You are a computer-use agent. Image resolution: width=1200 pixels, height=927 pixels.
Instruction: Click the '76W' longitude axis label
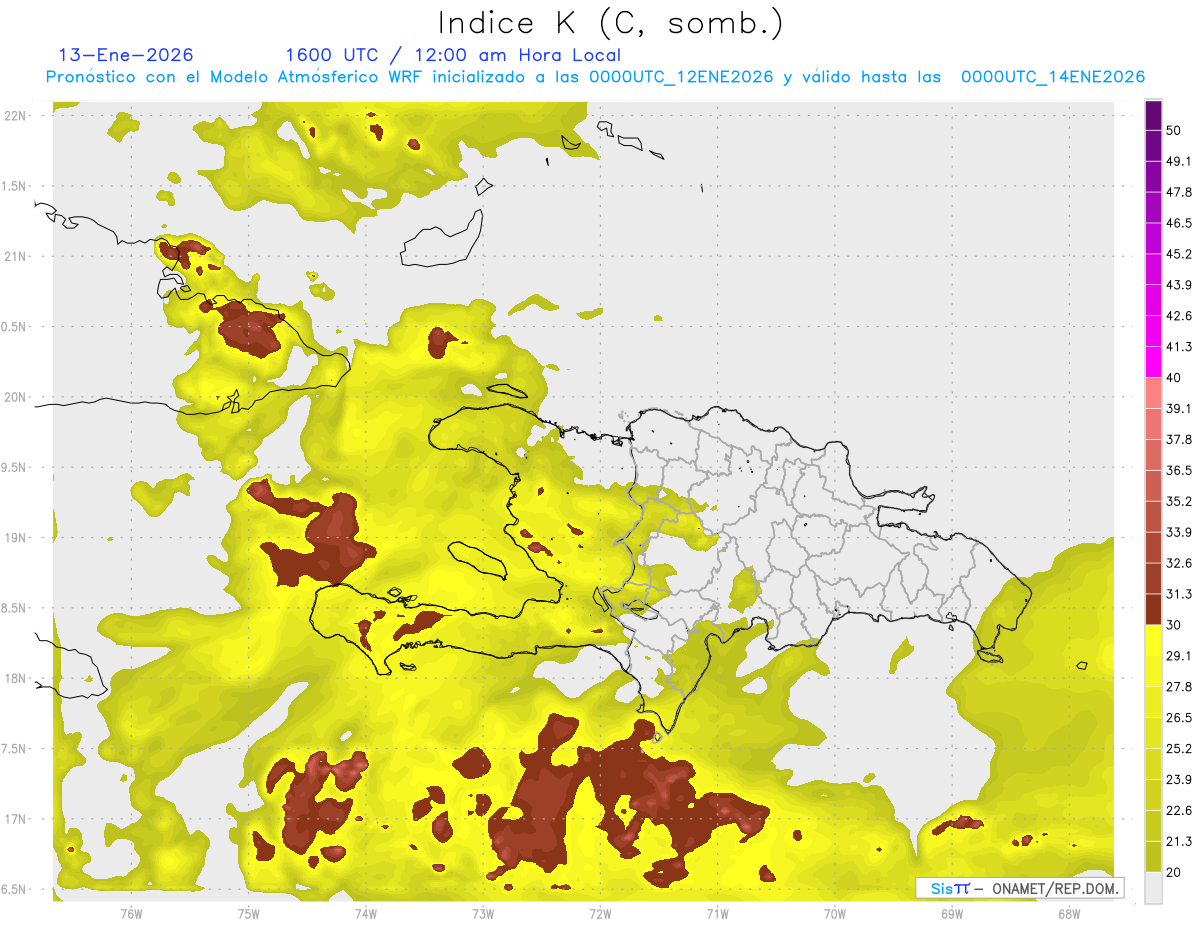click(131, 913)
